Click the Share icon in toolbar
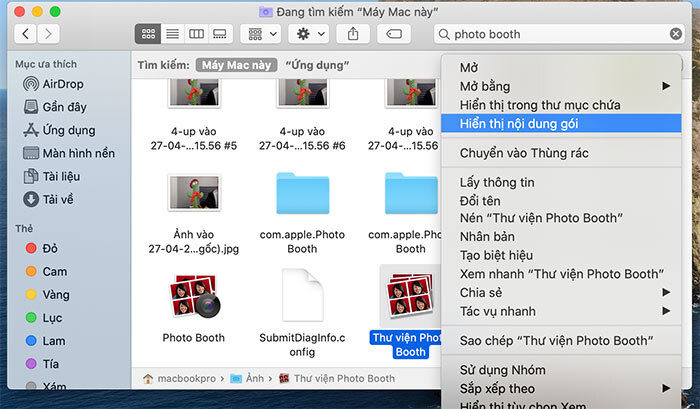Image resolution: width=700 pixels, height=409 pixels. pos(353,34)
